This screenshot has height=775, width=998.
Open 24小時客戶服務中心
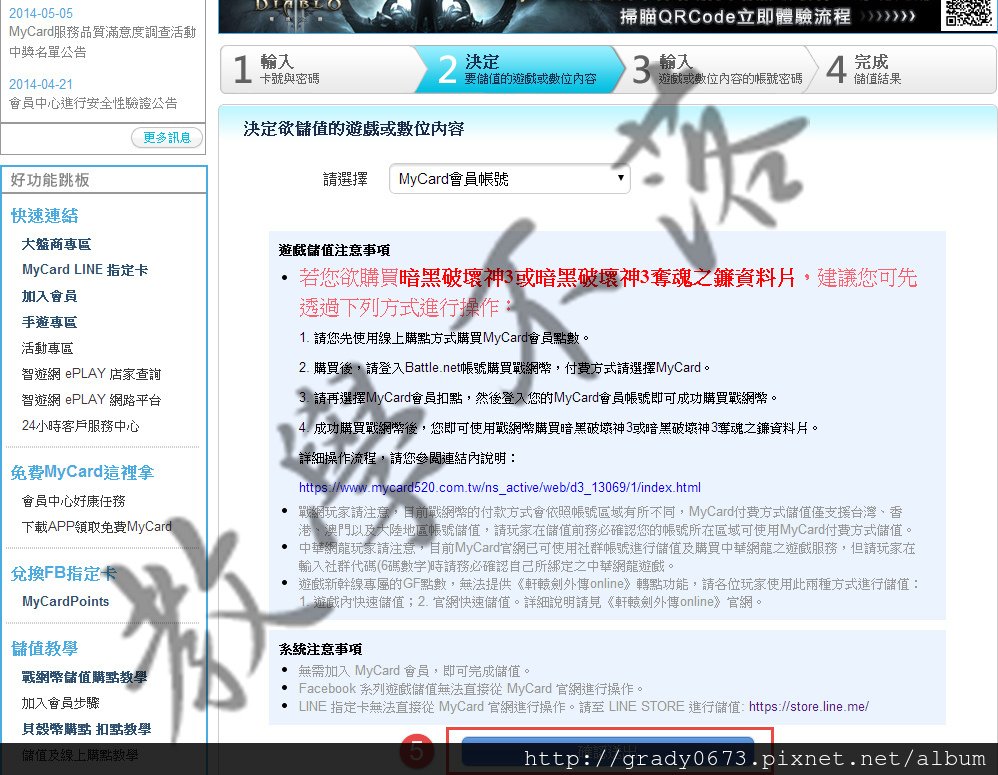[x=80, y=426]
